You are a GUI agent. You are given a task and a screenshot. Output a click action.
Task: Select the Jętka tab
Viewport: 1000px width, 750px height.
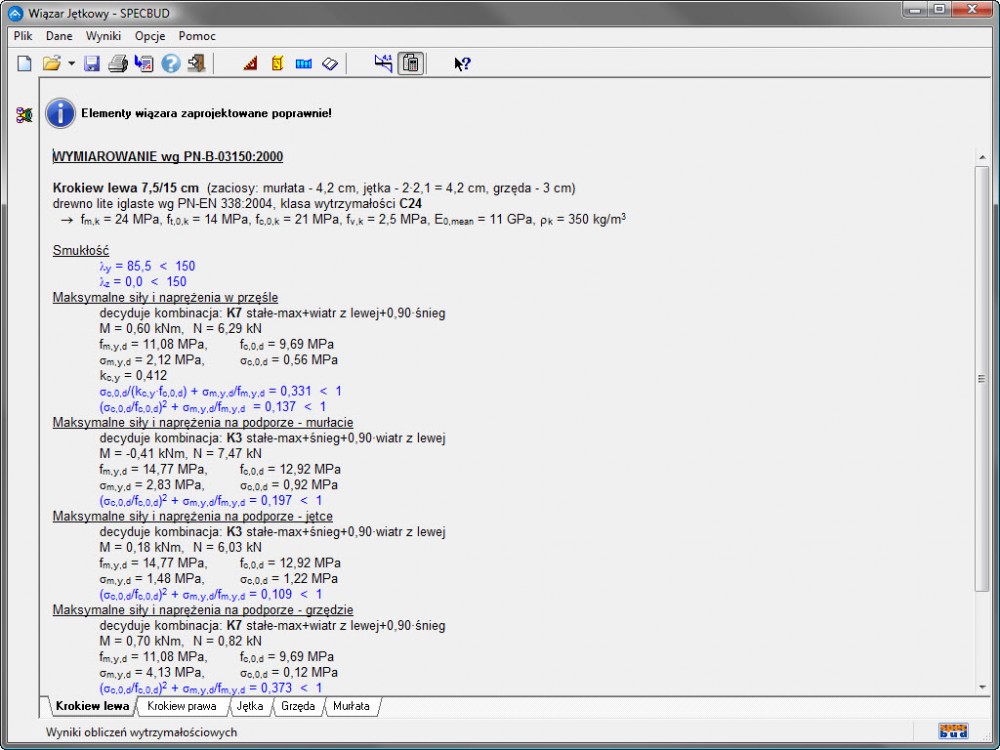click(x=250, y=706)
